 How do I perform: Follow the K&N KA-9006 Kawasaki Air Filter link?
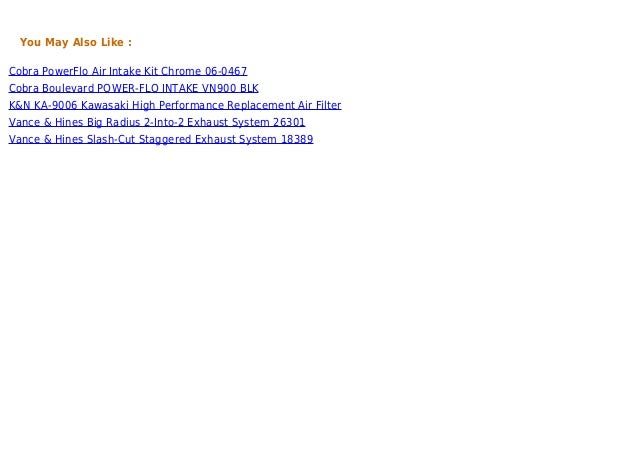tap(175, 105)
